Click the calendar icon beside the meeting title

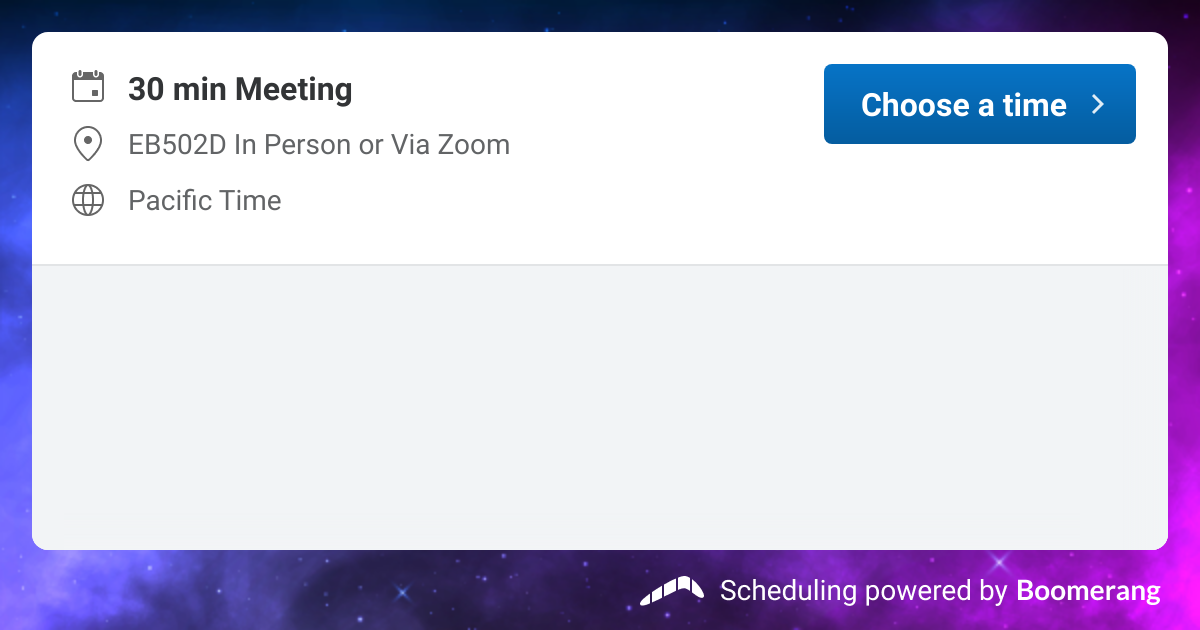[x=88, y=87]
